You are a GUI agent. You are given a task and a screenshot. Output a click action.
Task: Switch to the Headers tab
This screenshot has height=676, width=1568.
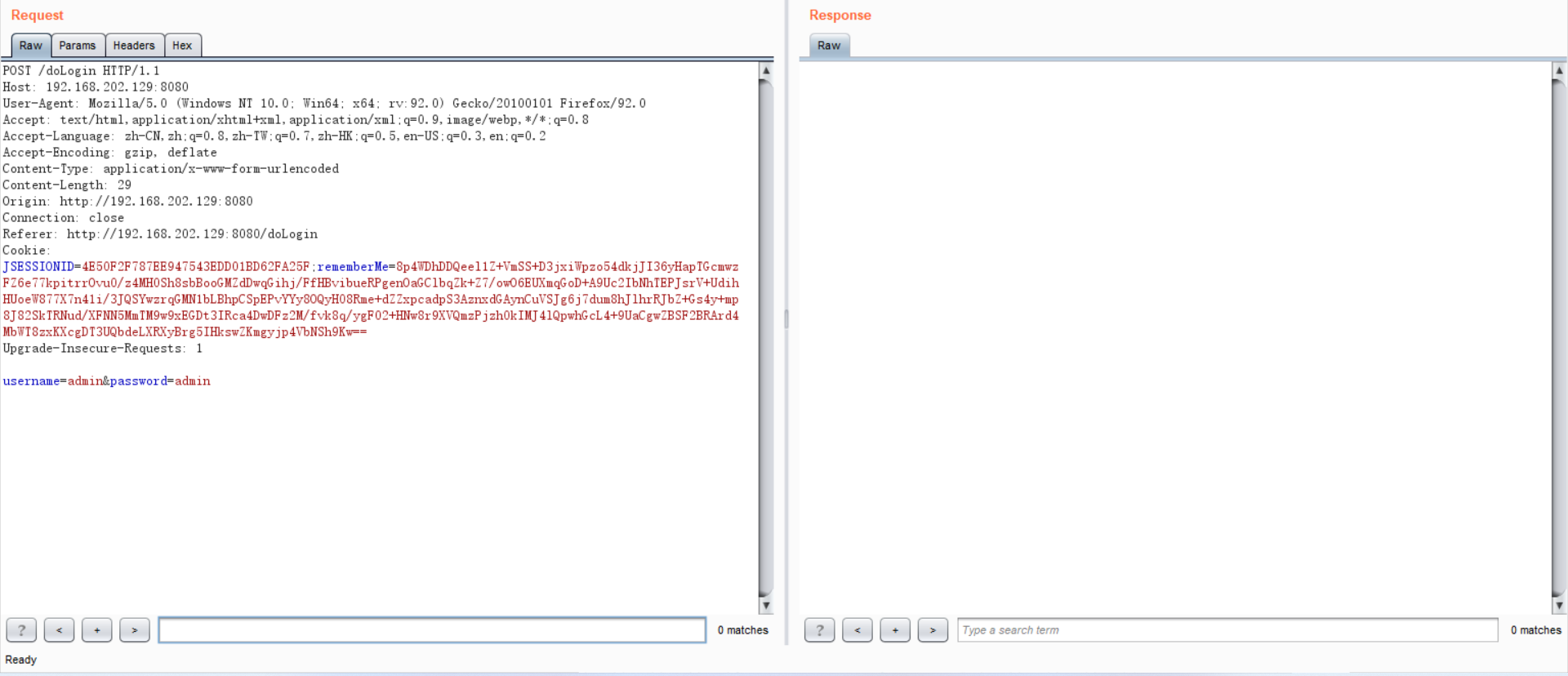134,46
